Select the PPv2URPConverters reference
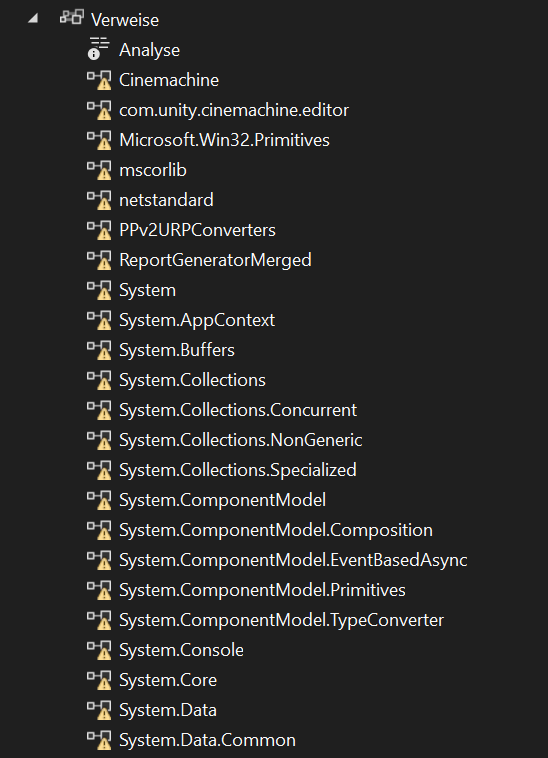The height and width of the screenshot is (758, 548). point(197,230)
